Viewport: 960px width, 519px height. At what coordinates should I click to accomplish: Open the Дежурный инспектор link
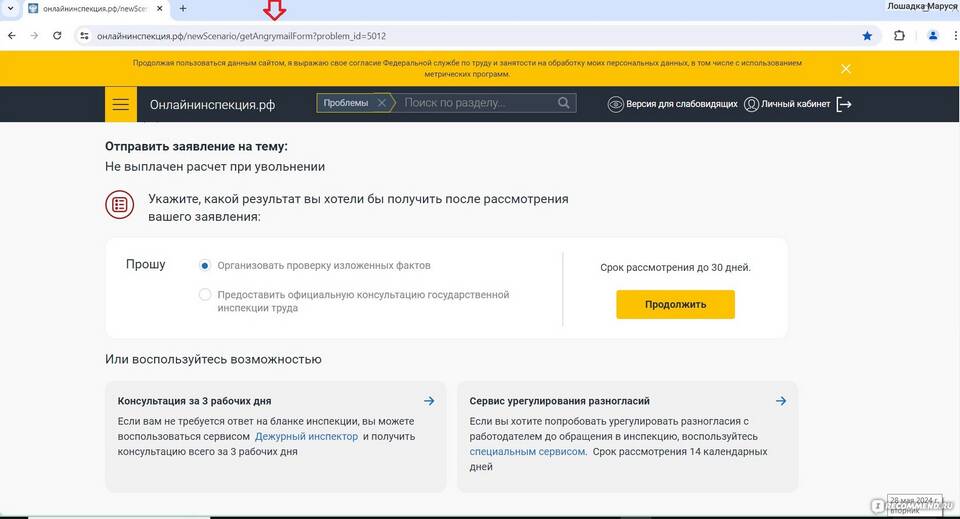click(306, 437)
